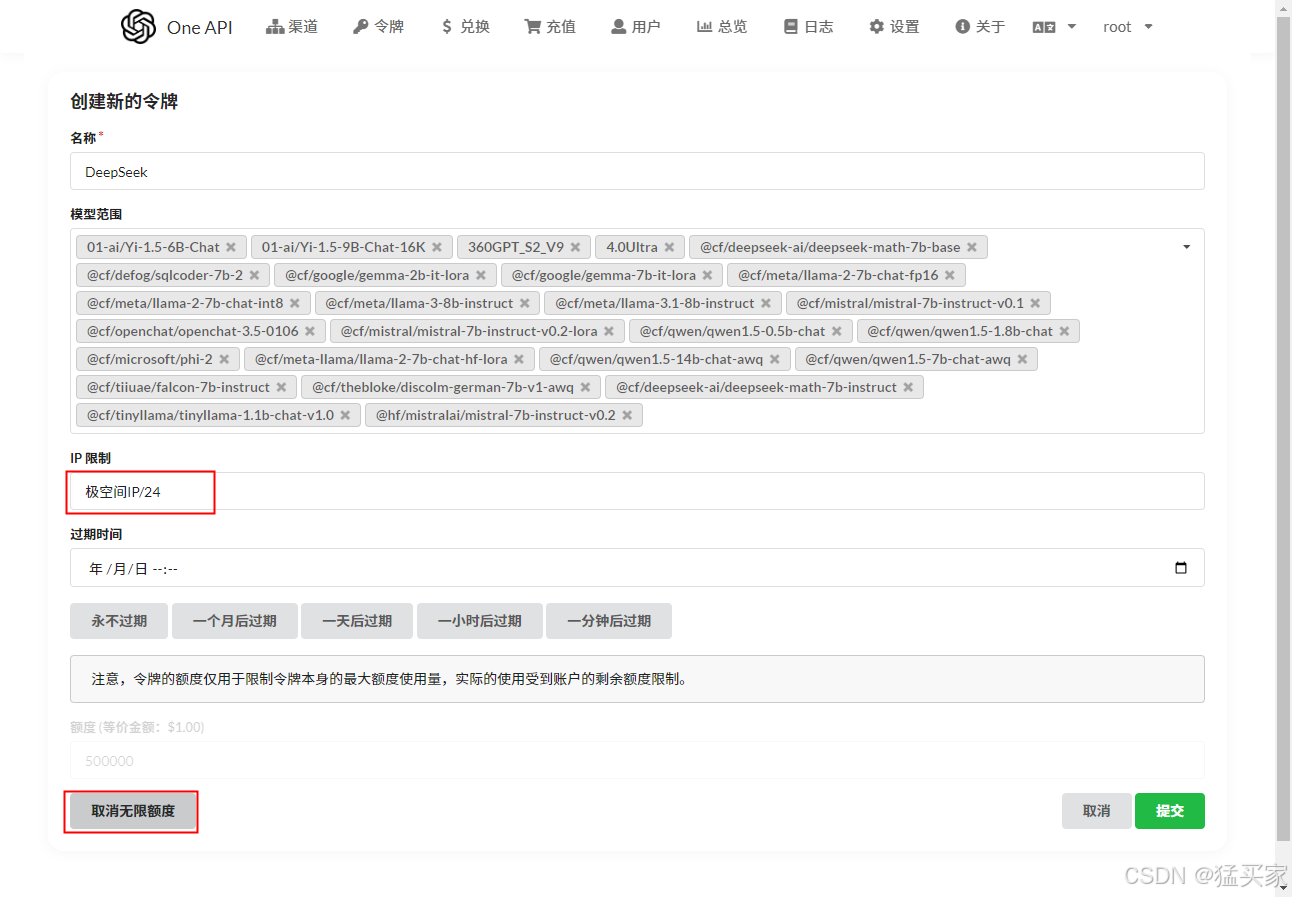Screen dimensions: 1292x897
Task: Remove mistral-7b-instruct-v0.1 model tag
Action: click(x=1035, y=303)
